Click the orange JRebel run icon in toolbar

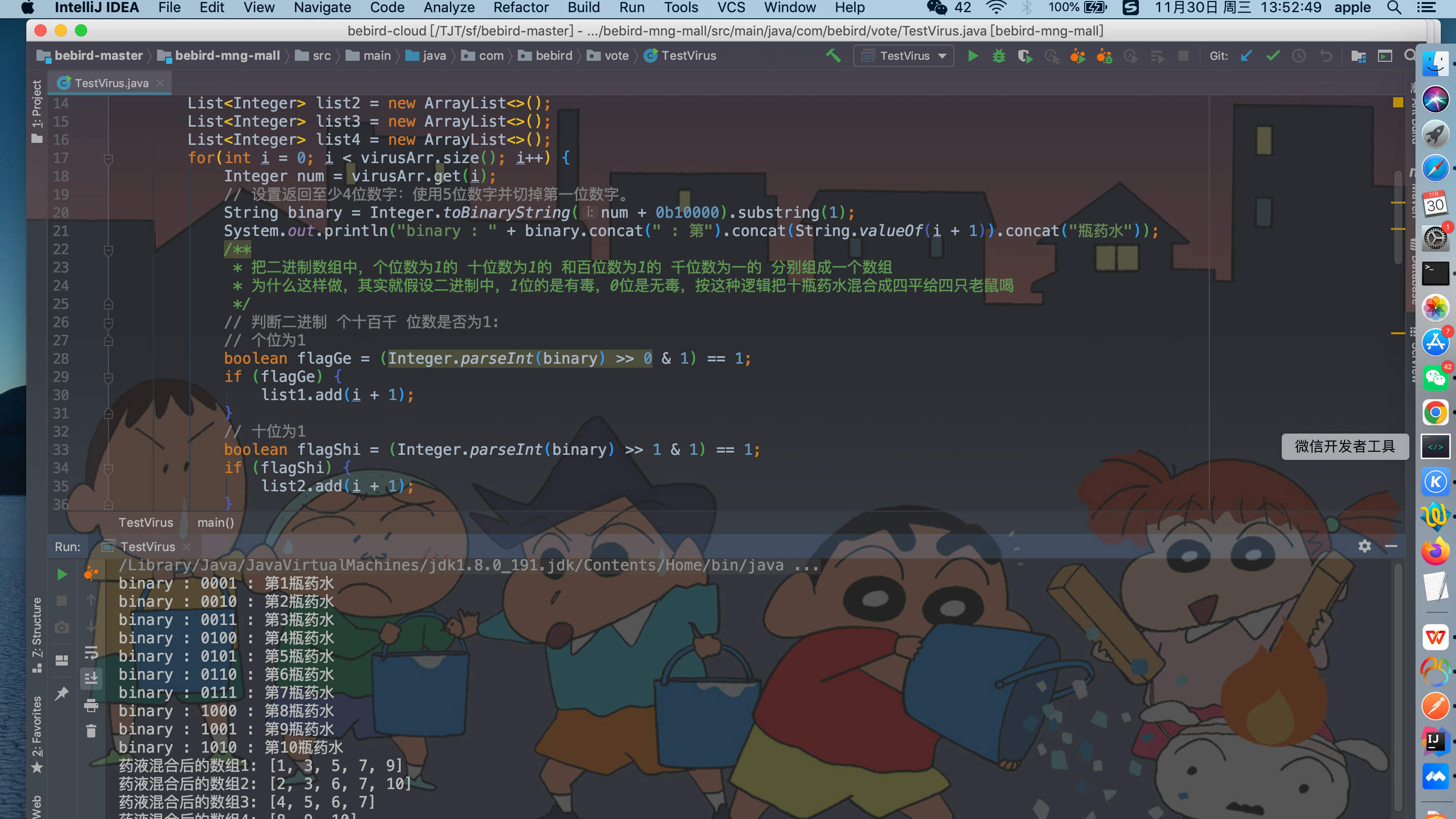pyautogui.click(x=1077, y=55)
